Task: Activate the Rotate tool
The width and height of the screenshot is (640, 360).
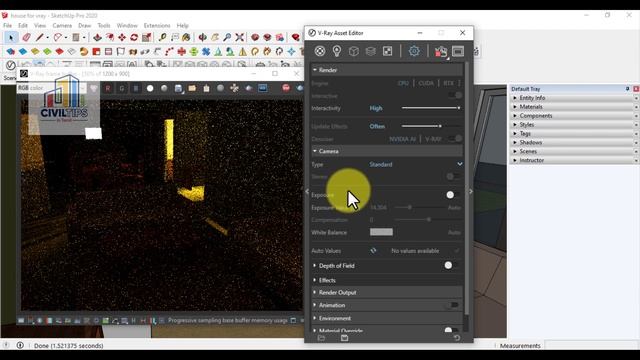Action: click(x=134, y=38)
